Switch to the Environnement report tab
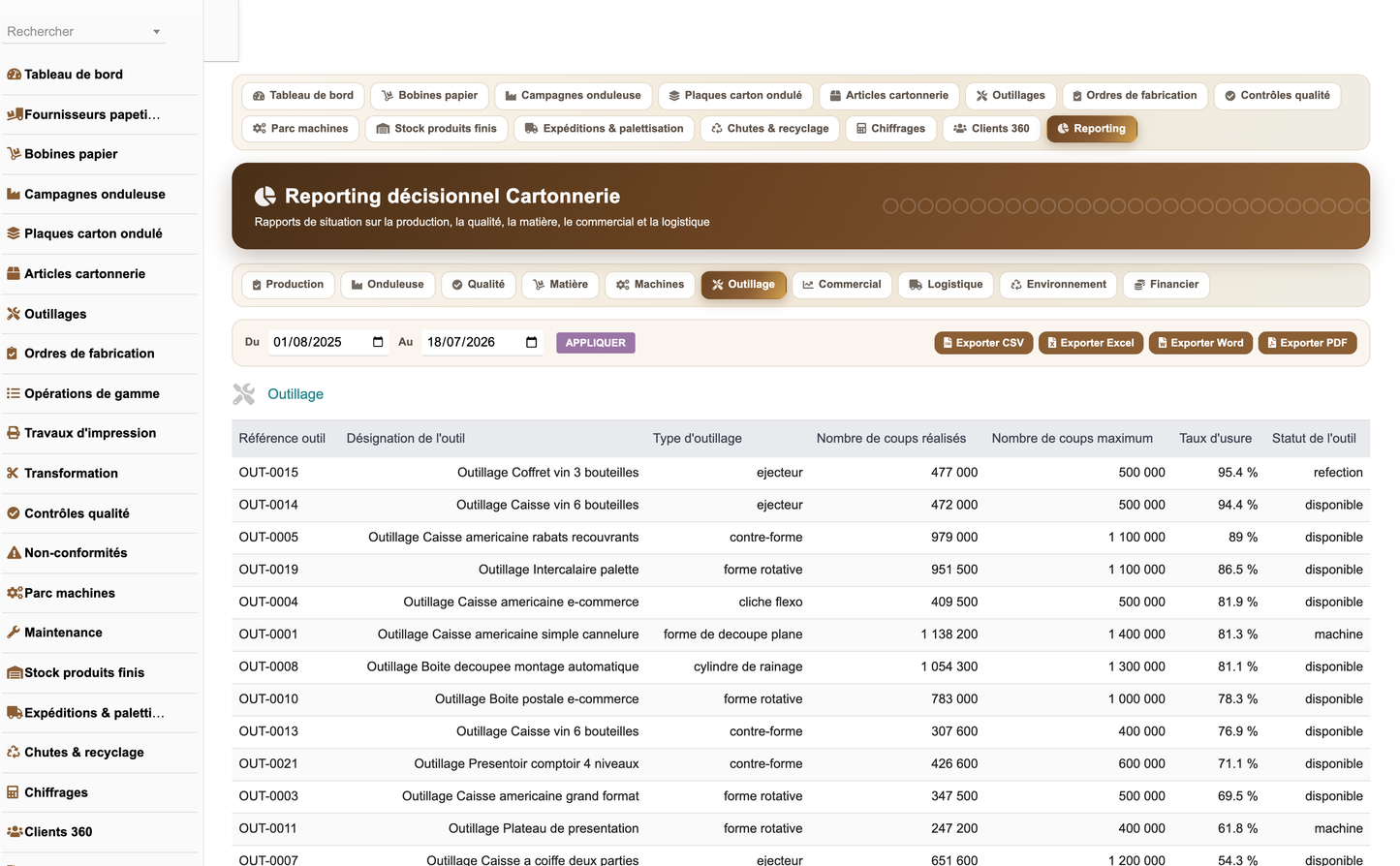 (1058, 285)
